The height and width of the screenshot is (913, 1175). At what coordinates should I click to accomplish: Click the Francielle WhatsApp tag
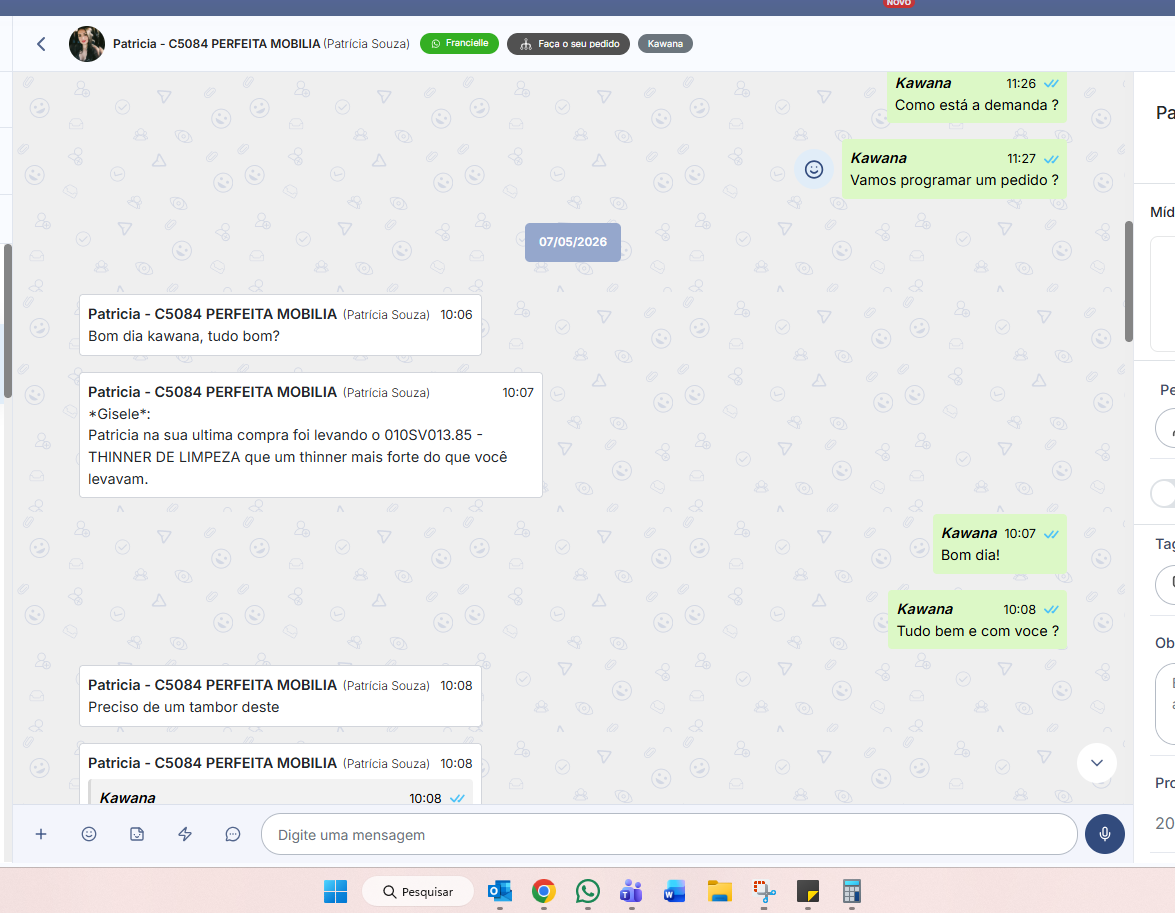pos(459,43)
